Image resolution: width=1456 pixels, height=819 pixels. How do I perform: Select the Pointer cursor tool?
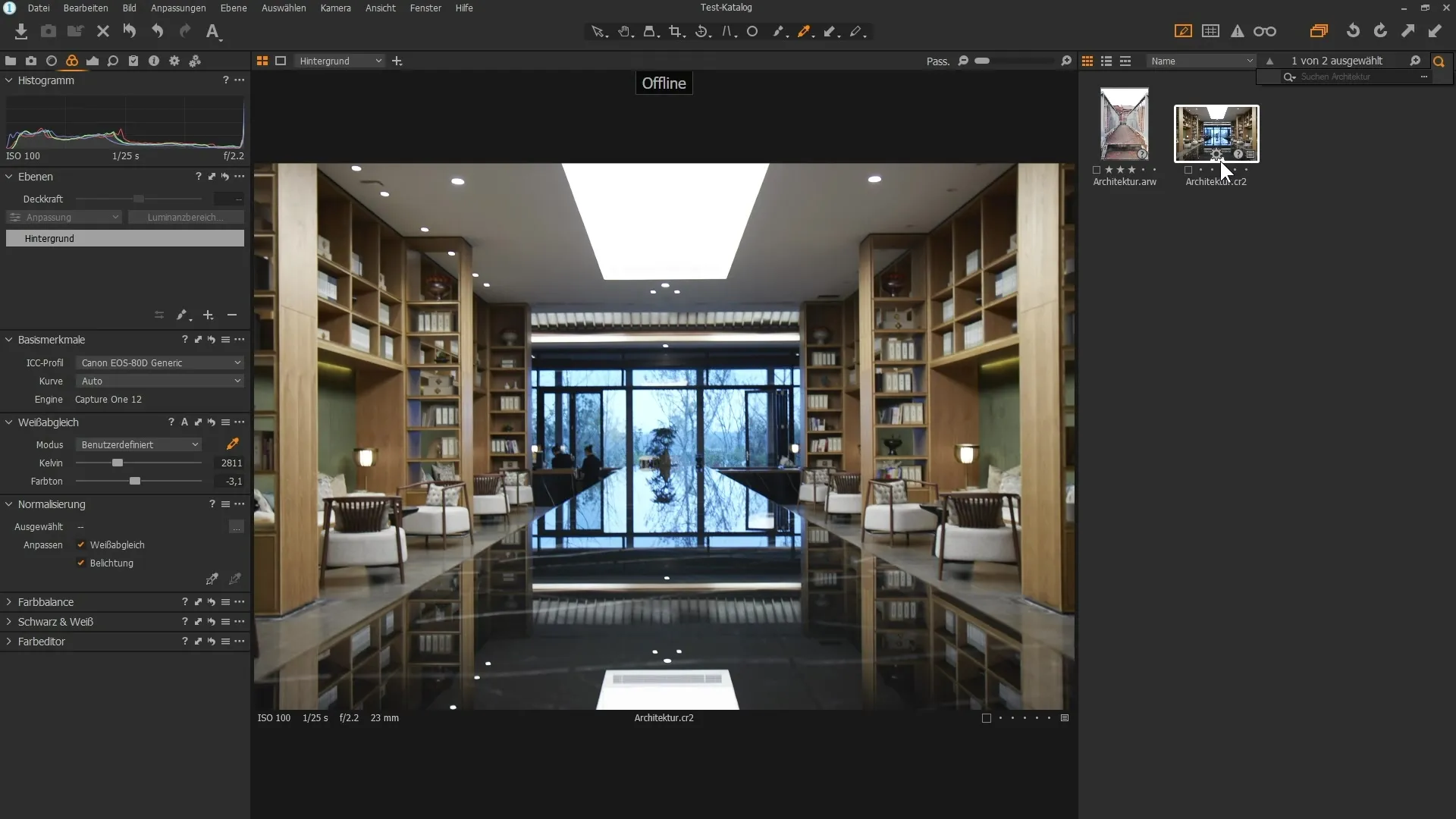[599, 32]
